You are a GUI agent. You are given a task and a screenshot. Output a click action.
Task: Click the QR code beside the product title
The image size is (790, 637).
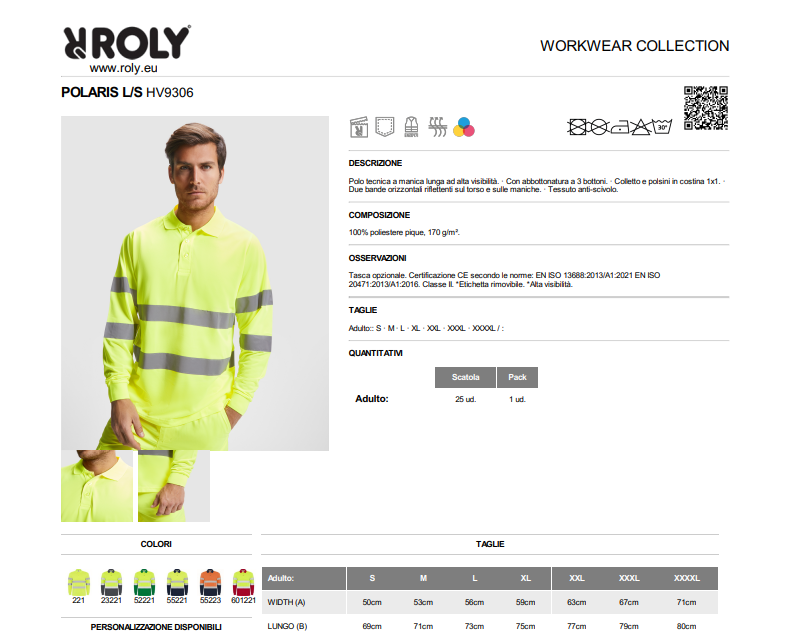[706, 108]
